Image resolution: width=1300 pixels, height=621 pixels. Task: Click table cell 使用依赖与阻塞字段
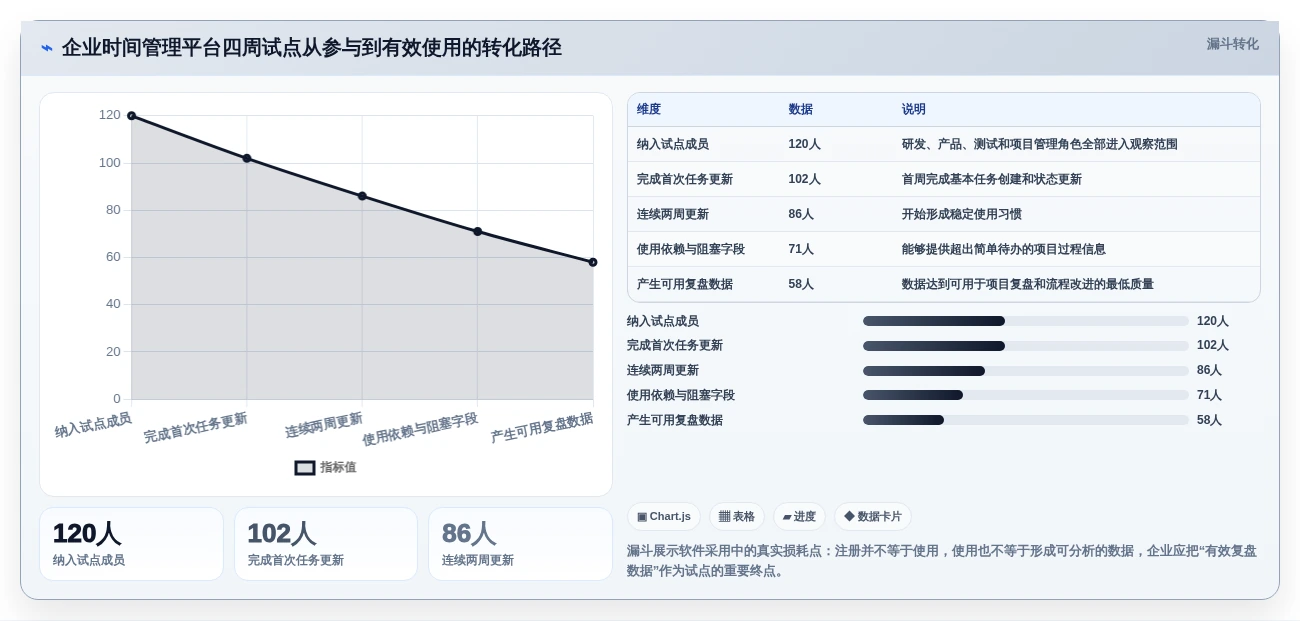[691, 249]
